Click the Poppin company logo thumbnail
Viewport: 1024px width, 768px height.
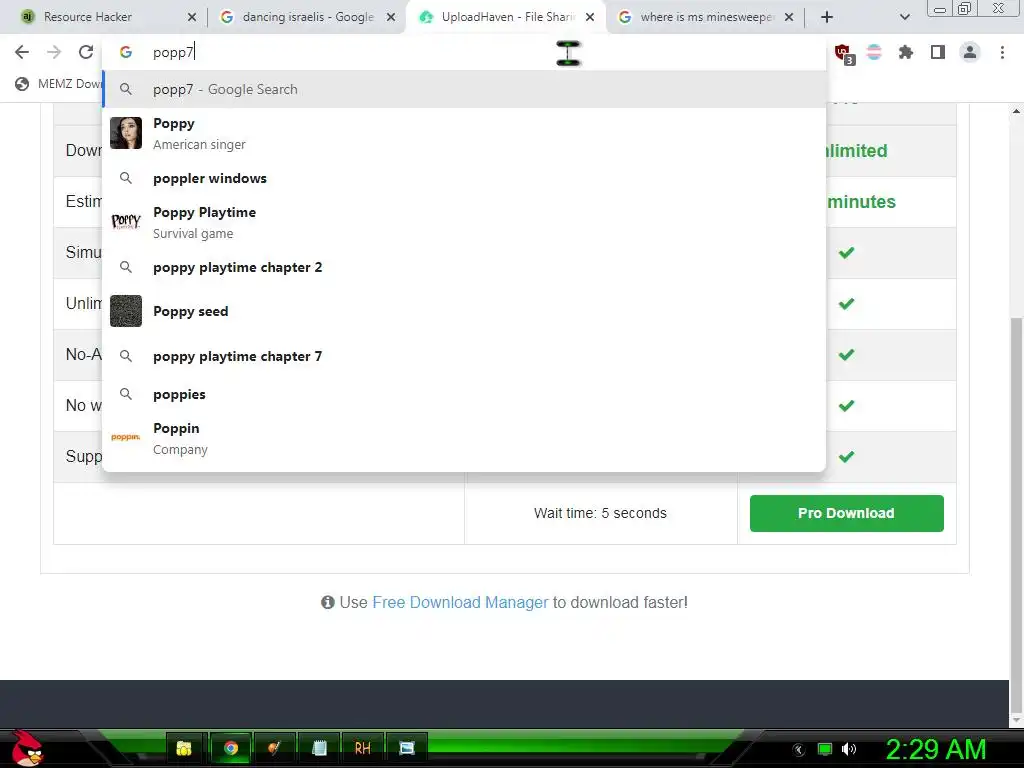point(126,437)
